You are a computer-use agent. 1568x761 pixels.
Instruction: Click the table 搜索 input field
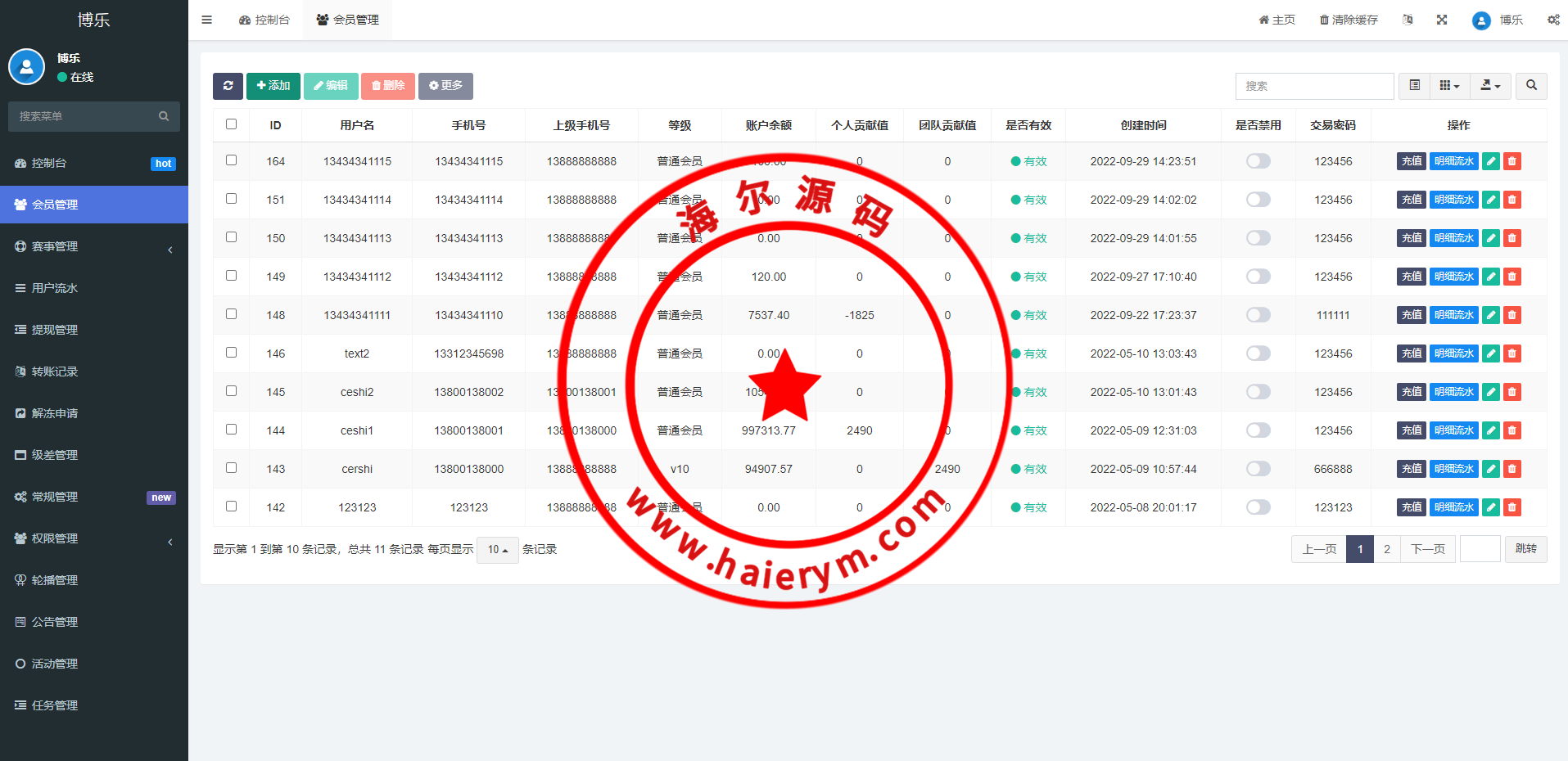click(1314, 86)
